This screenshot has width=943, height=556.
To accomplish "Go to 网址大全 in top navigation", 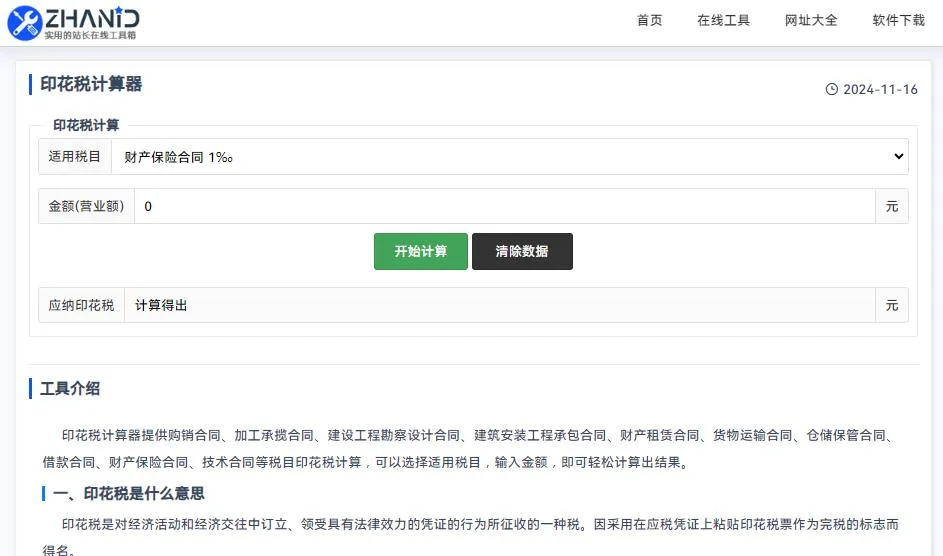I will 811,20.
